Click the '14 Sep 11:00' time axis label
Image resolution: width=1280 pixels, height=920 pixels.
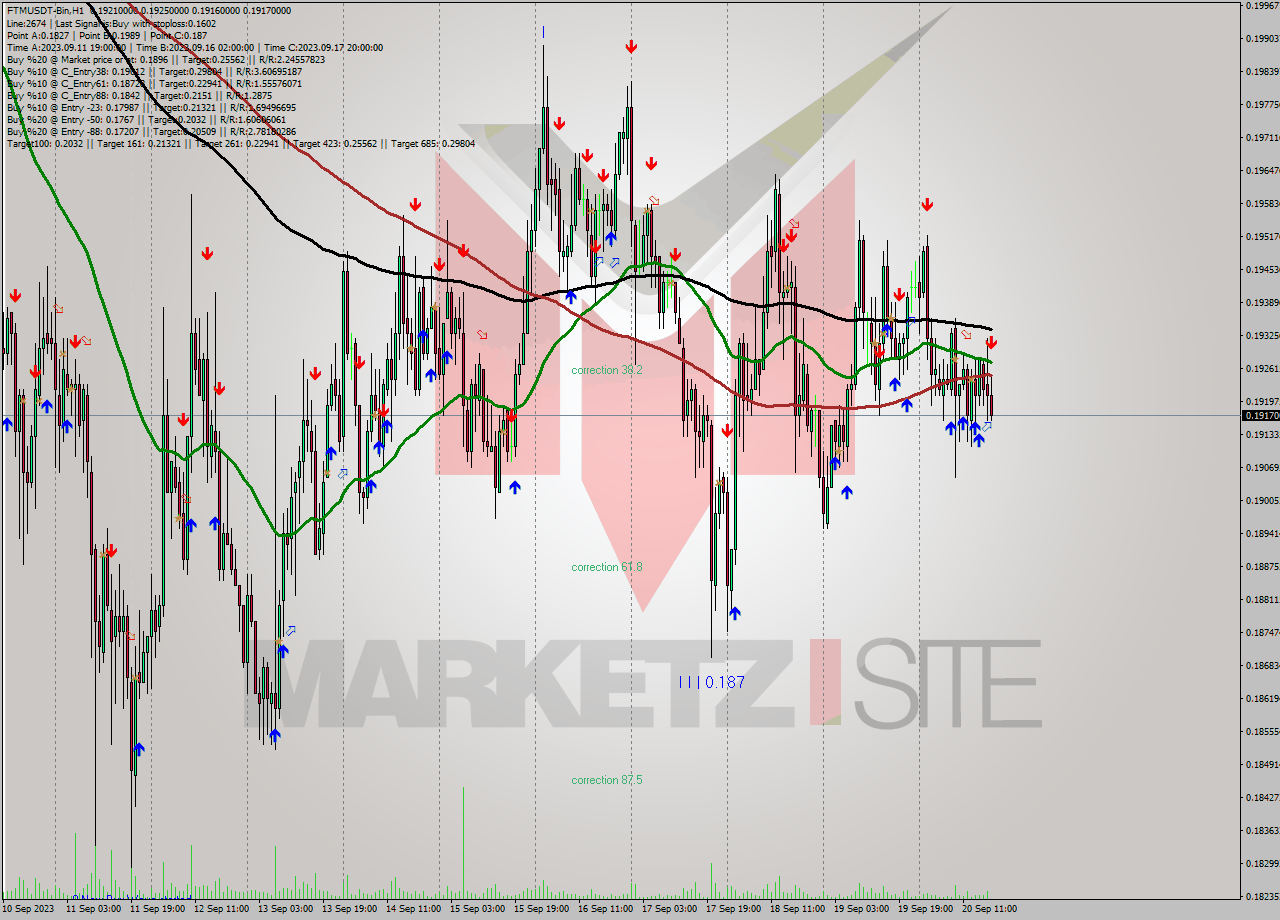tap(413, 909)
